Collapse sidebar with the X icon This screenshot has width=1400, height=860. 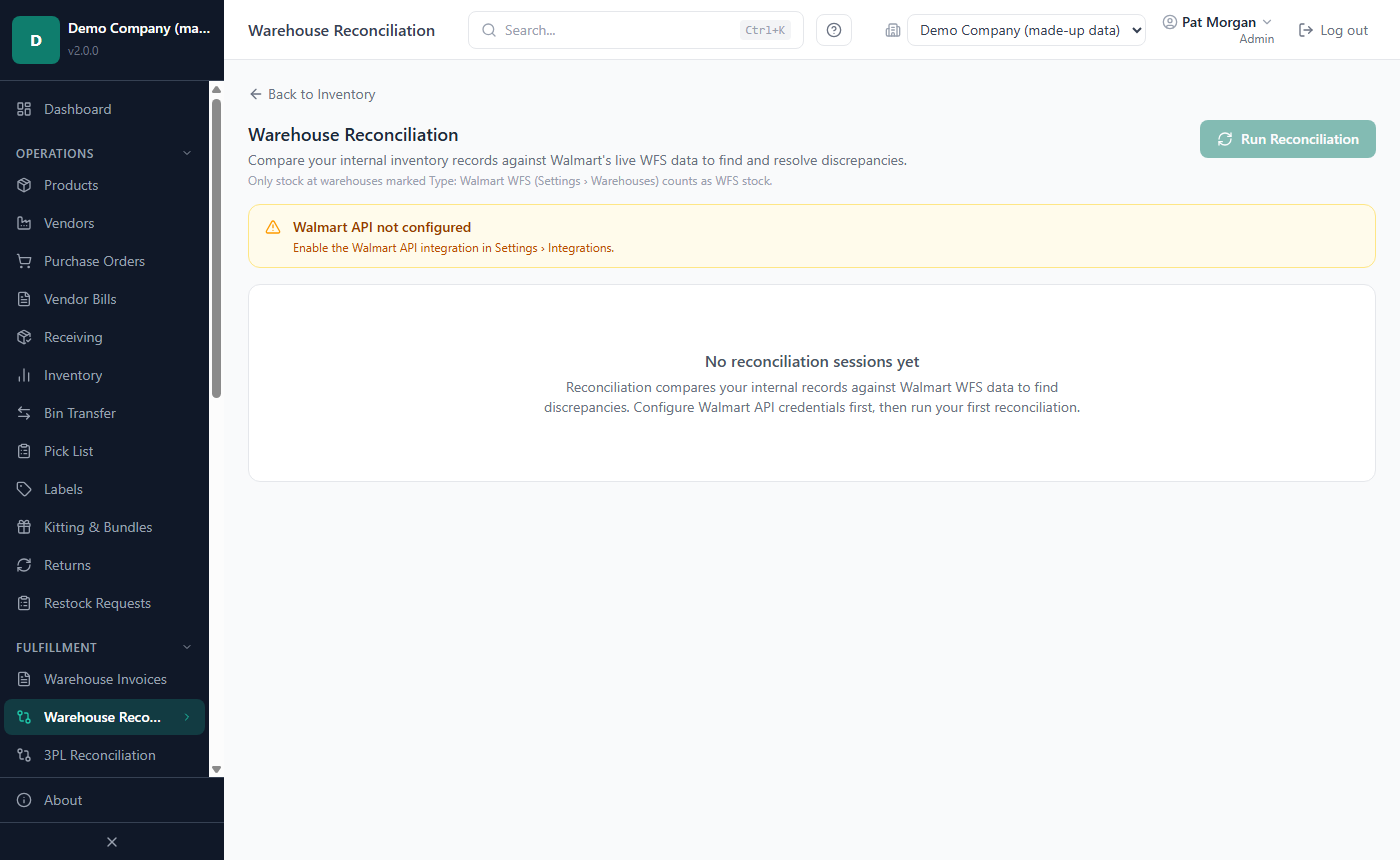[112, 842]
